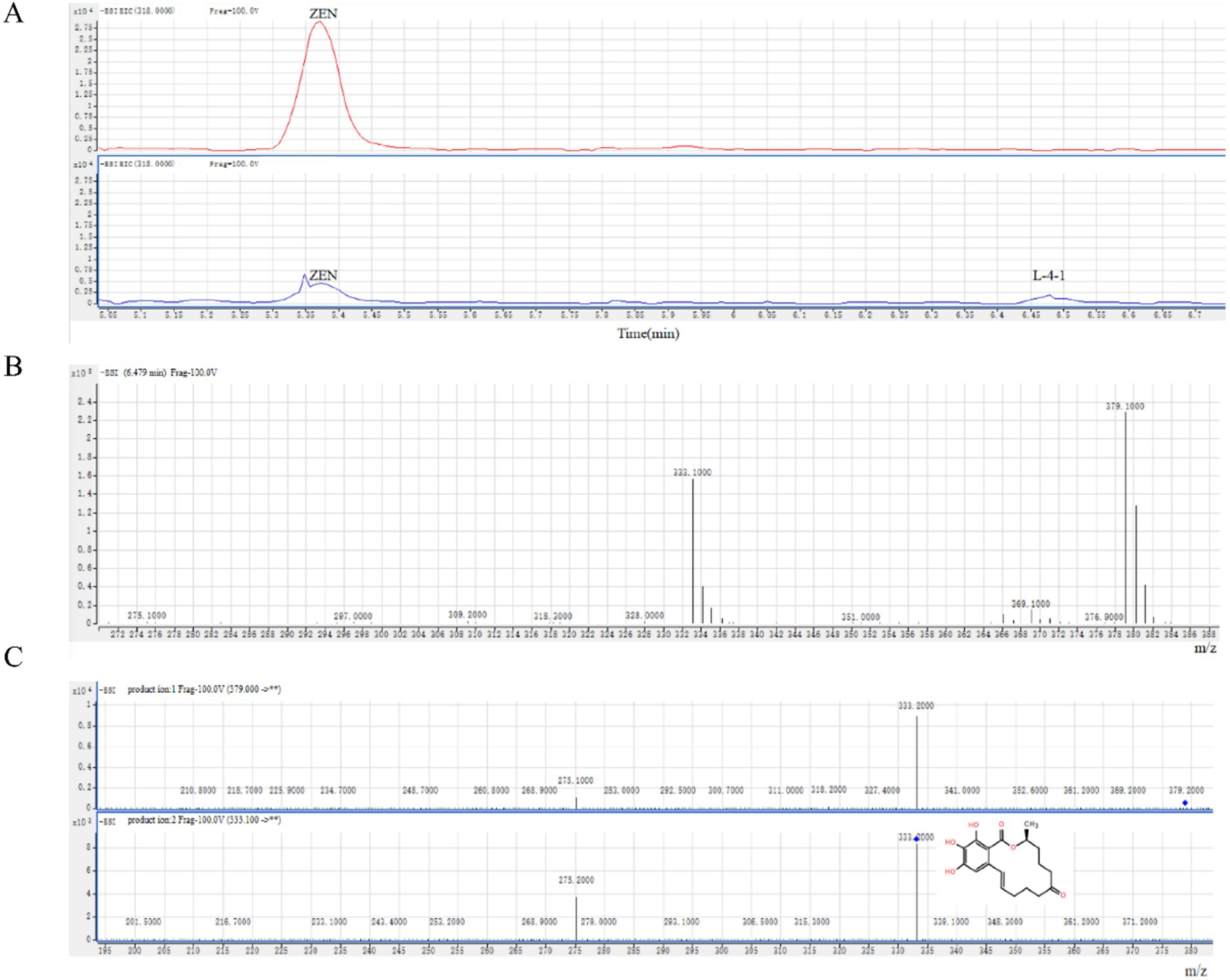This screenshot has height=980, width=1230.
Task: Click the m/z axis title under panel B
Action: [1205, 648]
